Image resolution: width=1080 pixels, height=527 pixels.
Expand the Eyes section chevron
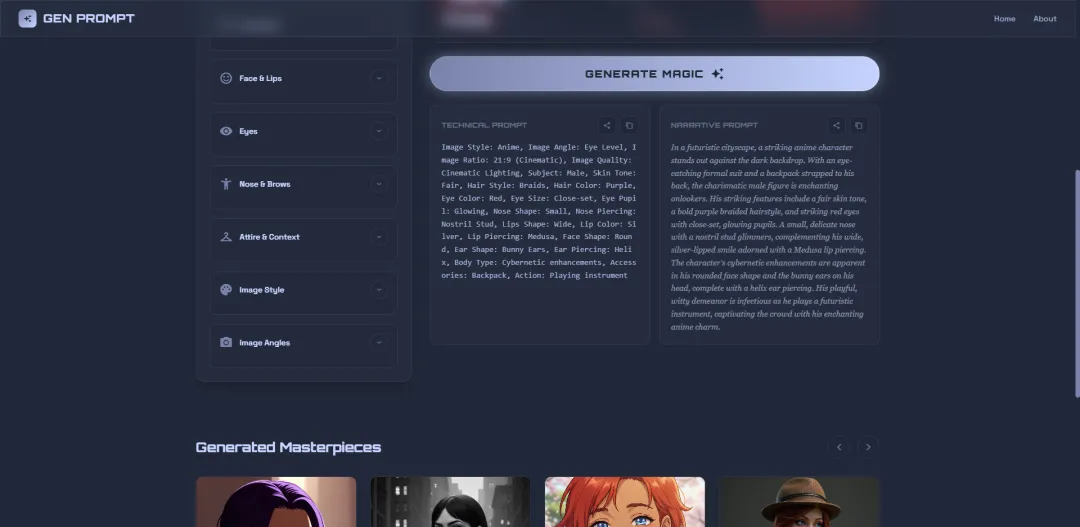point(378,131)
